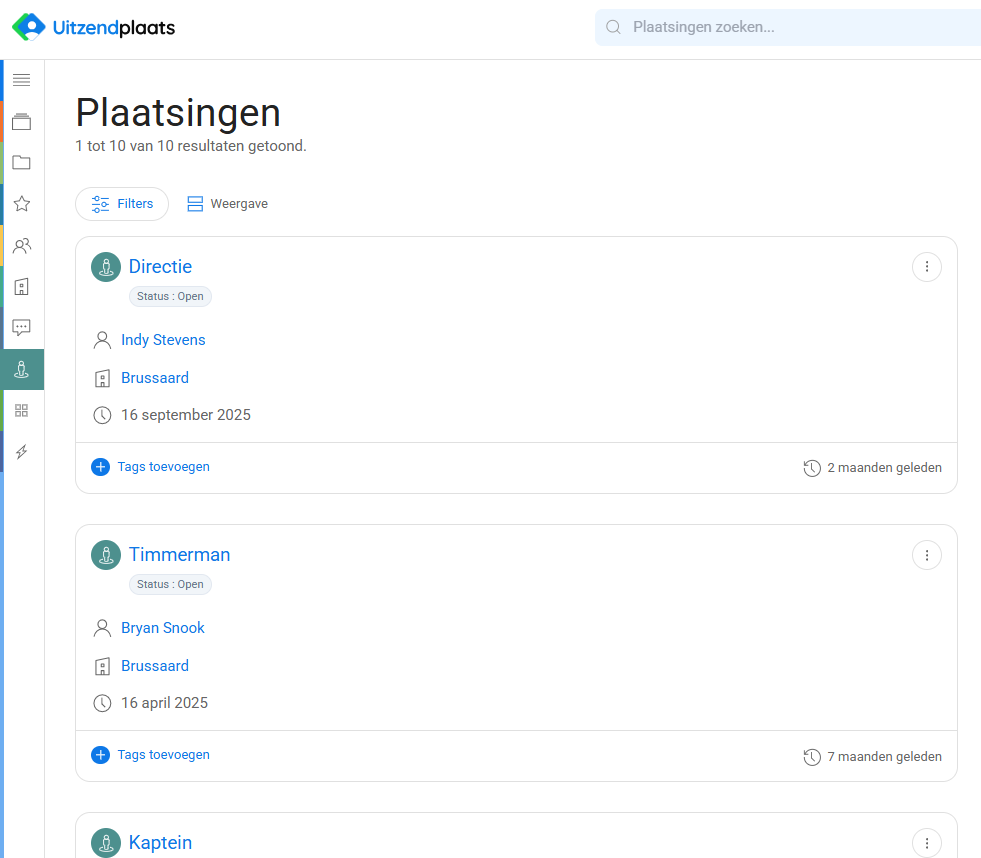Click the building icon in the sidebar
981x858 pixels.
(22, 287)
